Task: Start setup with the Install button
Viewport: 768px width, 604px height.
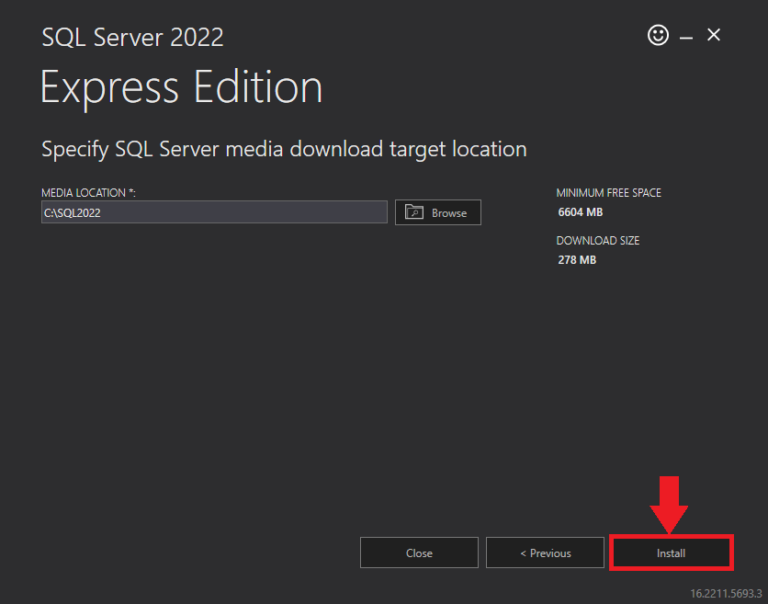Action: pos(671,553)
